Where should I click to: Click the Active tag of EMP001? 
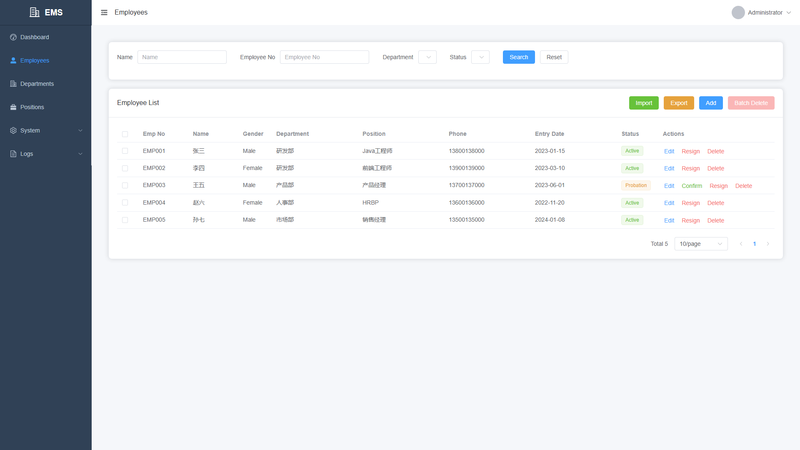(x=632, y=151)
